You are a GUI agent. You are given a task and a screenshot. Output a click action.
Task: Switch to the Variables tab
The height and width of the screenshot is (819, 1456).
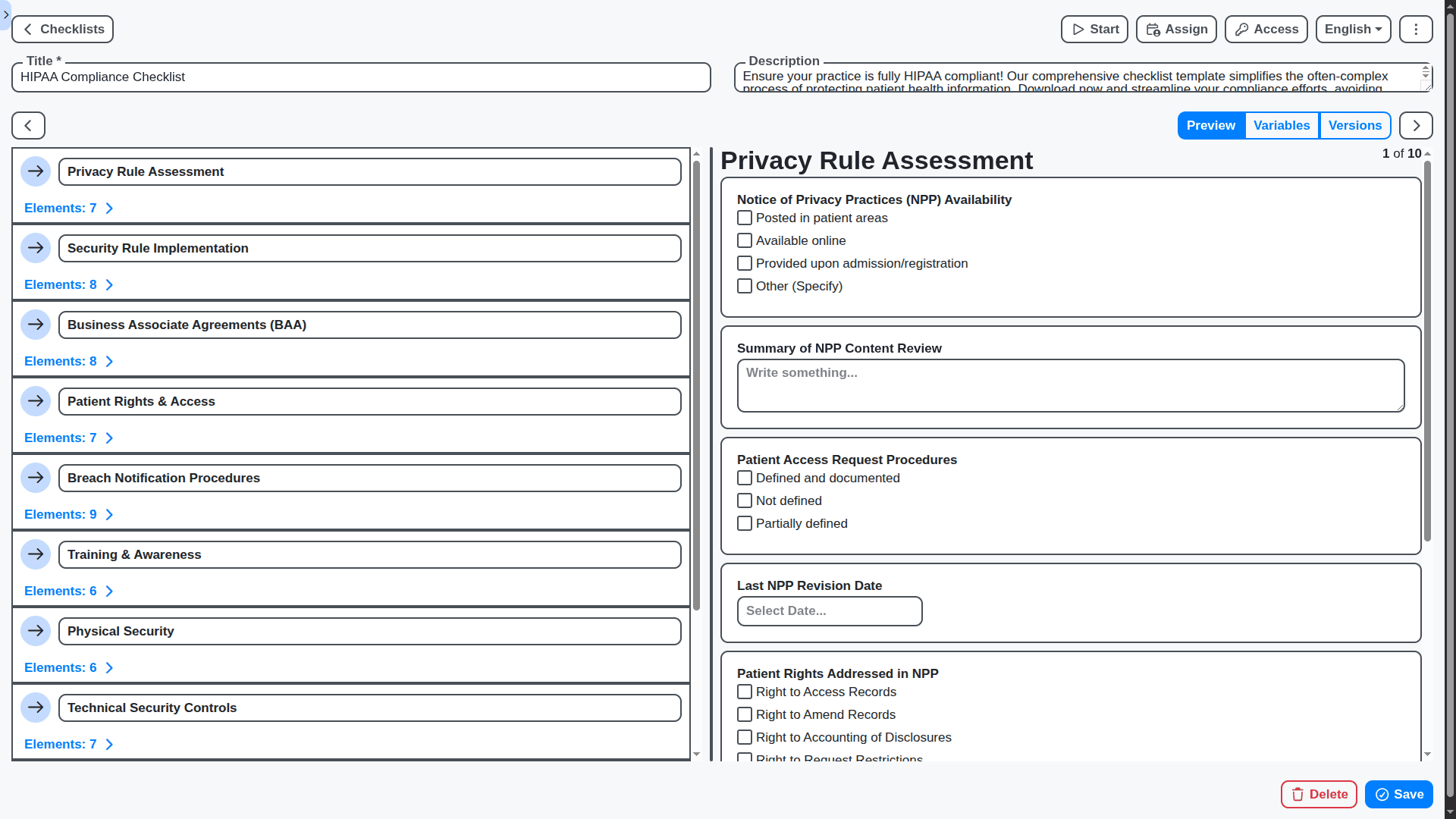(1282, 125)
